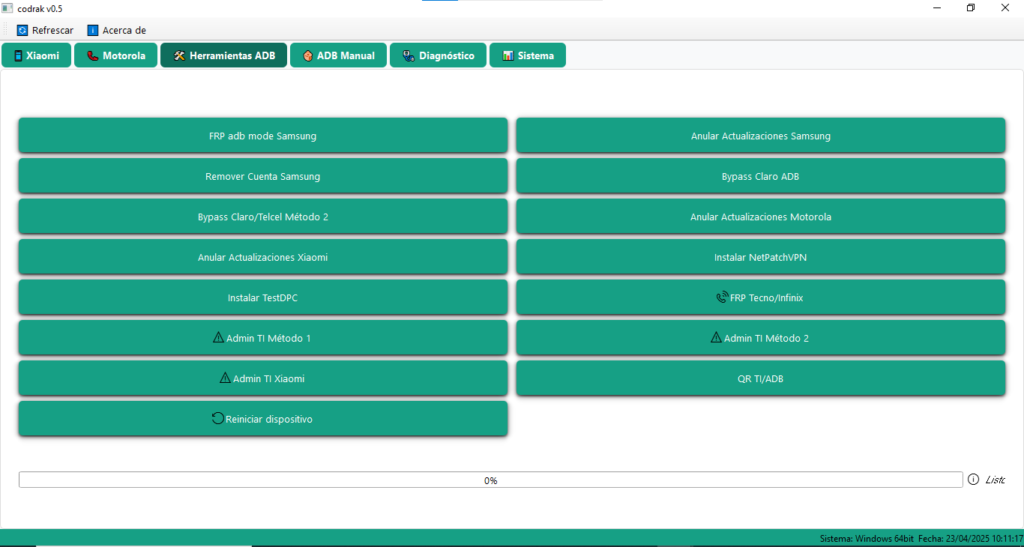1024x547 pixels.
Task: Open the Acerca de info icon
Action: (93, 30)
